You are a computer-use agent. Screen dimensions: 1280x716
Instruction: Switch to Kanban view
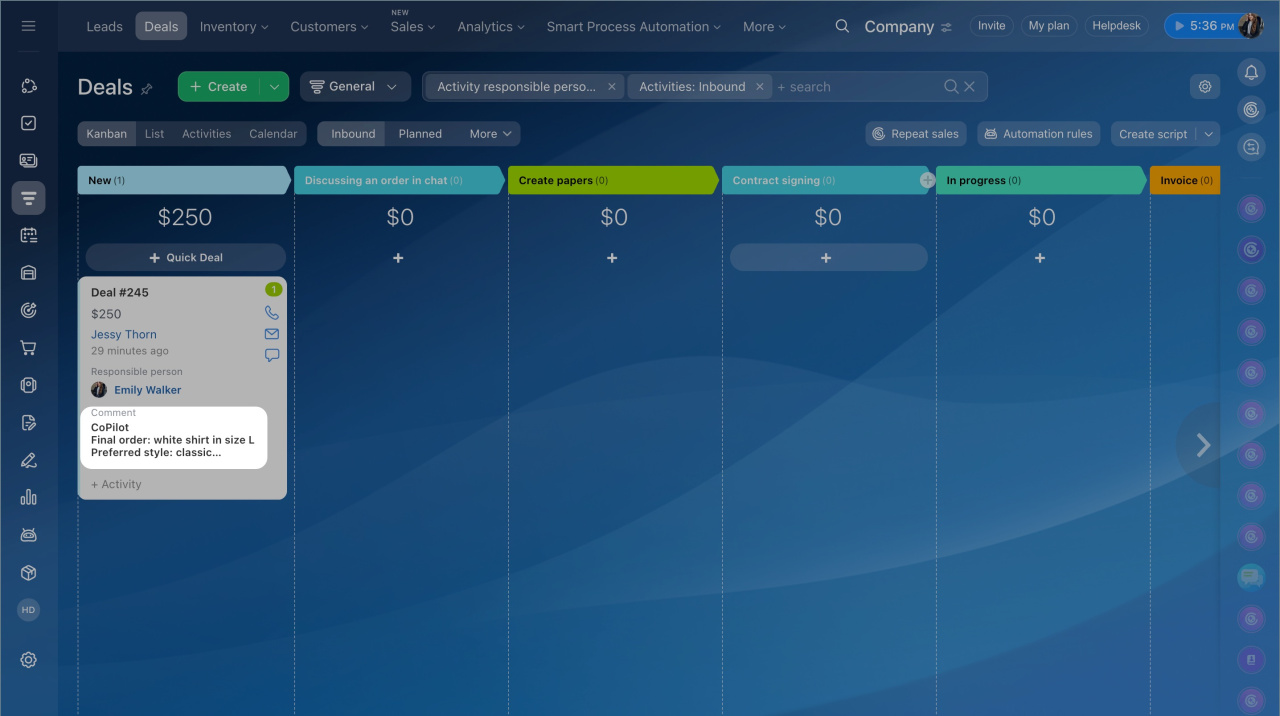pos(107,134)
